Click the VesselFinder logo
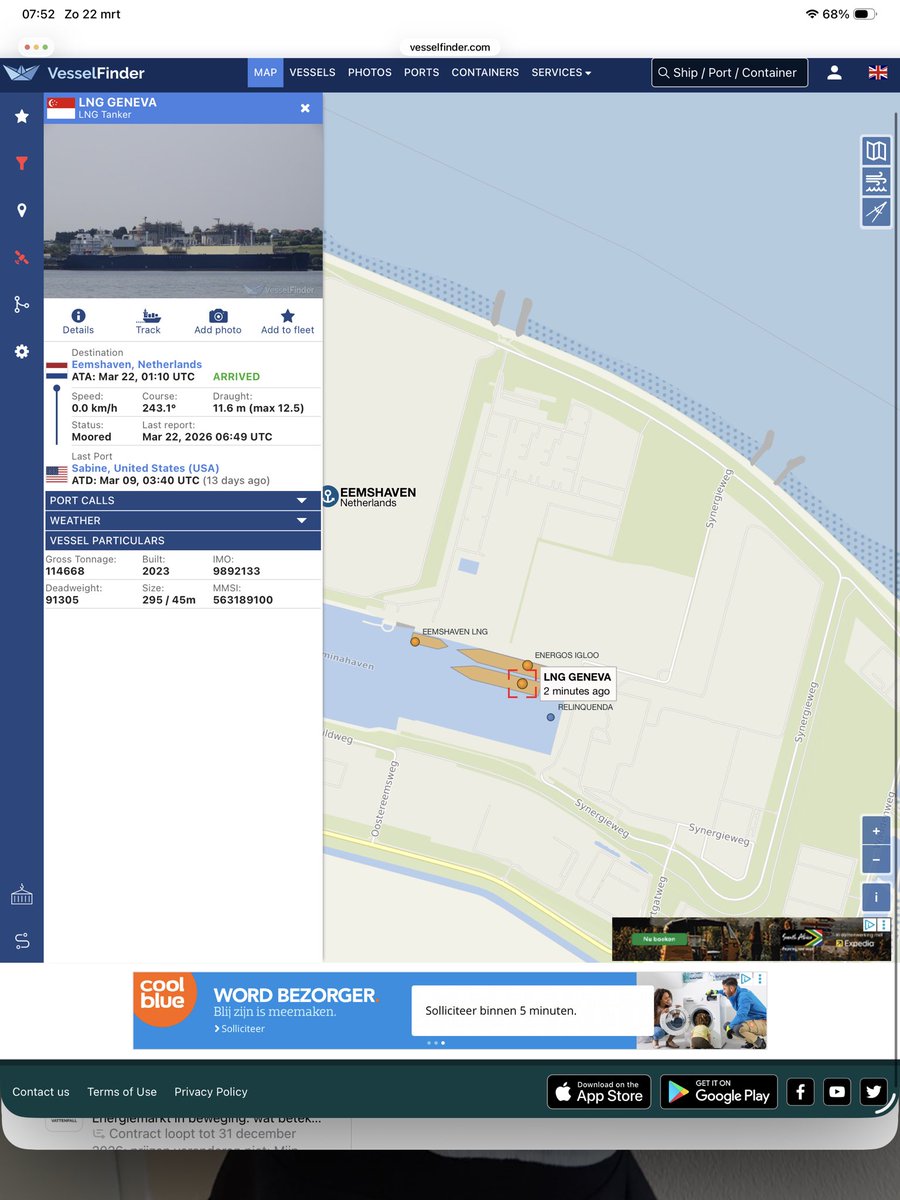 (74, 72)
